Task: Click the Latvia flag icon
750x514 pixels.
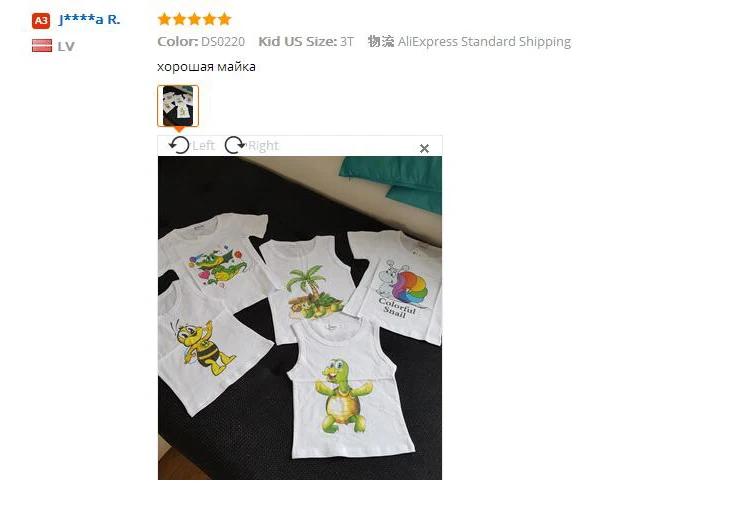Action: point(42,46)
